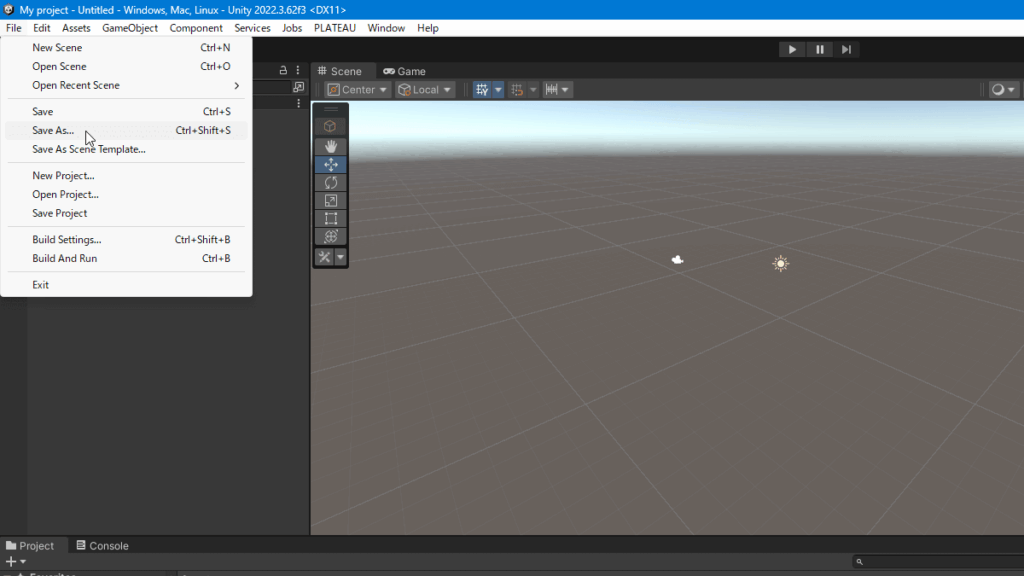This screenshot has height=576, width=1024.
Task: Toggle Pause in the playback controls
Action: pyautogui.click(x=819, y=50)
